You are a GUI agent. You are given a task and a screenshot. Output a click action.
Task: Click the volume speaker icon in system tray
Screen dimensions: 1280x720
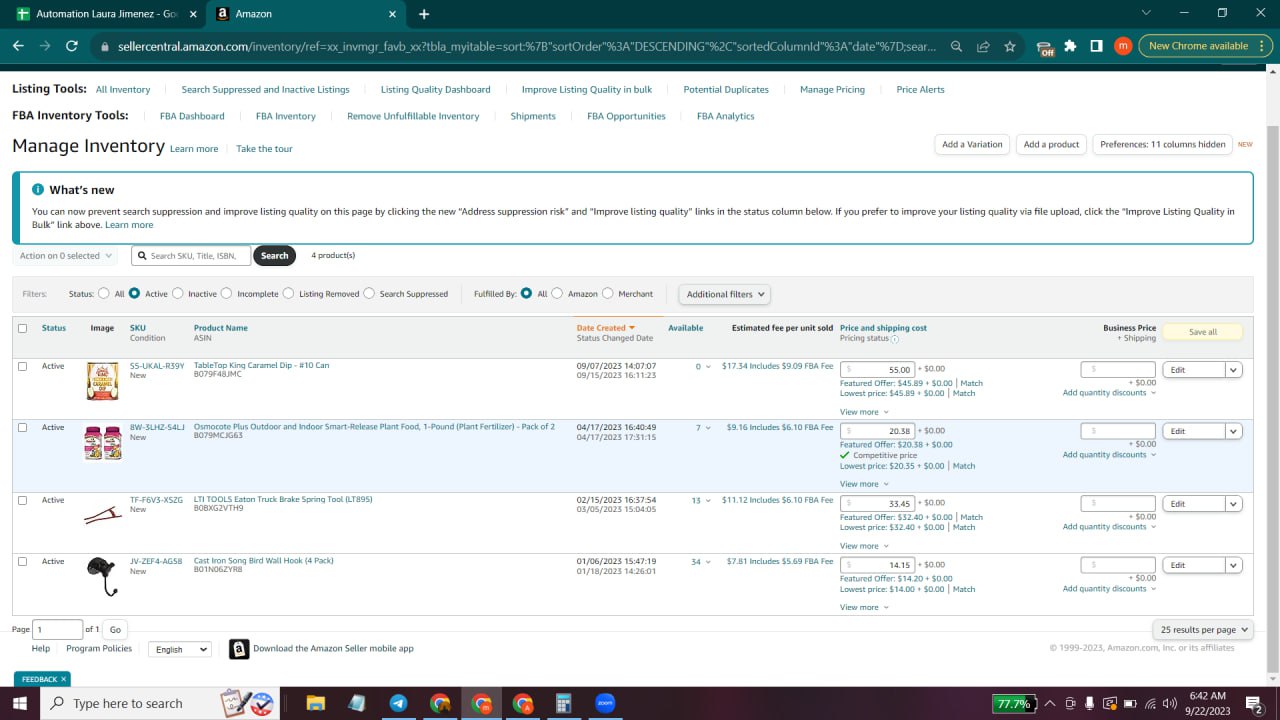(x=1170, y=703)
